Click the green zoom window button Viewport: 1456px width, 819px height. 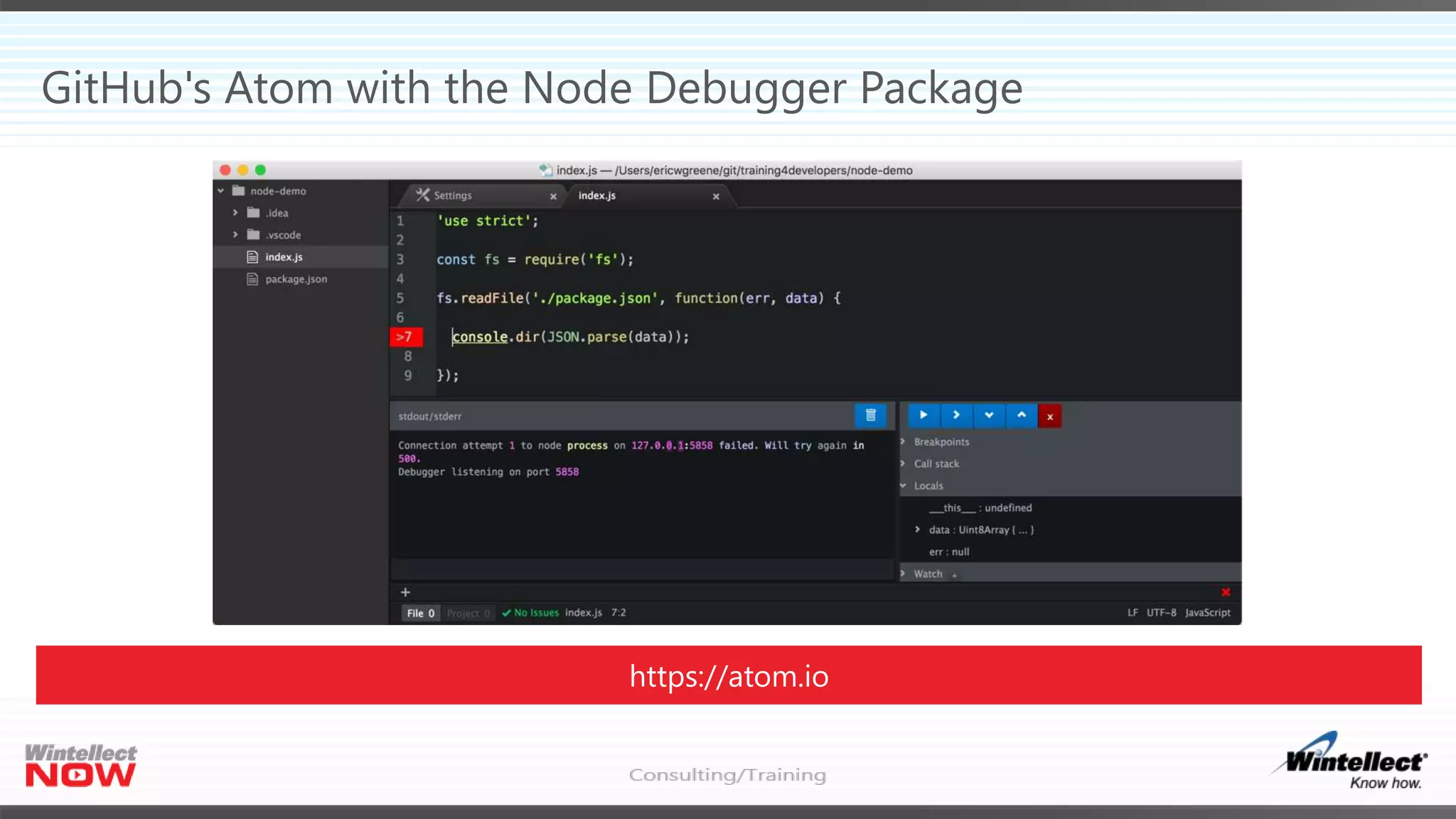coord(260,170)
